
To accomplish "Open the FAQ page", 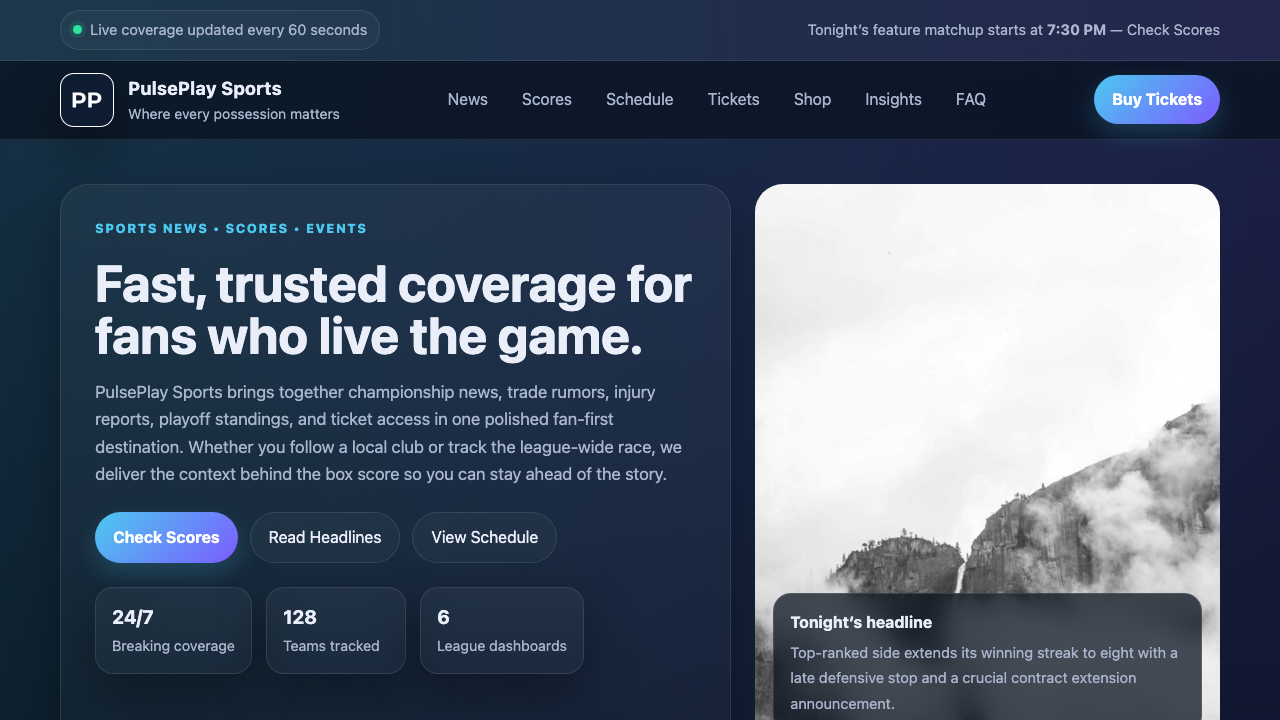I will click(971, 100).
